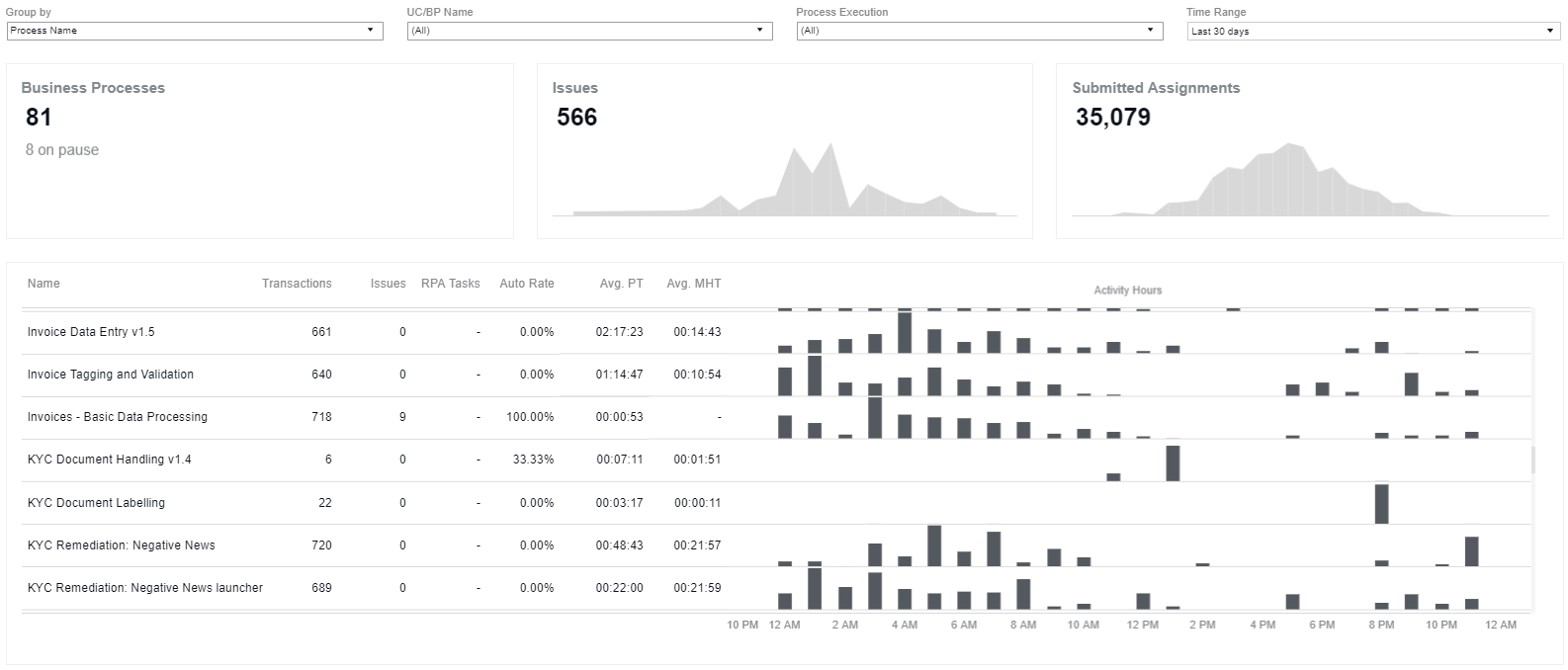The height and width of the screenshot is (670, 1568).
Task: Click the KYC Document Labelling 8 PM bar
Action: pyautogui.click(x=1382, y=504)
